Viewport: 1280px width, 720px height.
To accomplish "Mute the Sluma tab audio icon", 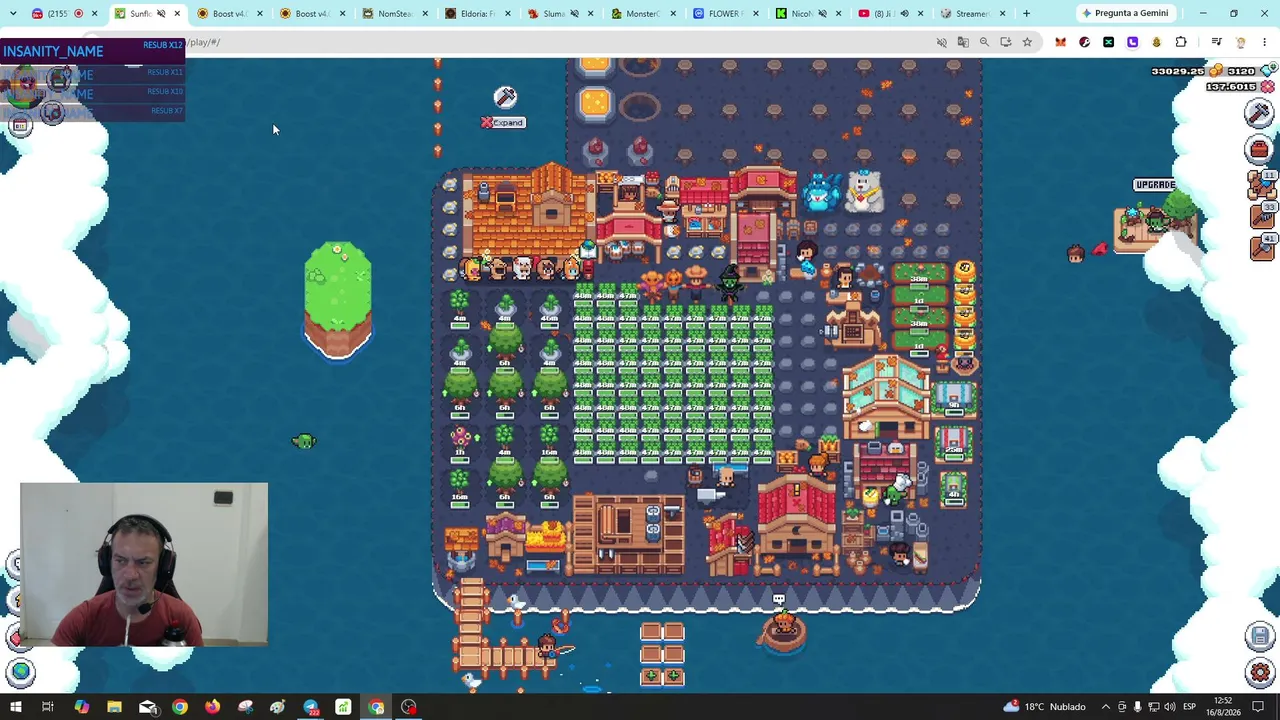I will [574, 13].
